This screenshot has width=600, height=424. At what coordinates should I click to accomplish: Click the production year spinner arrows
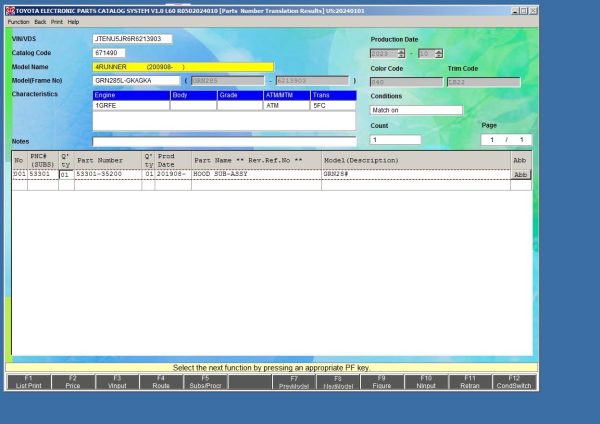(401, 53)
